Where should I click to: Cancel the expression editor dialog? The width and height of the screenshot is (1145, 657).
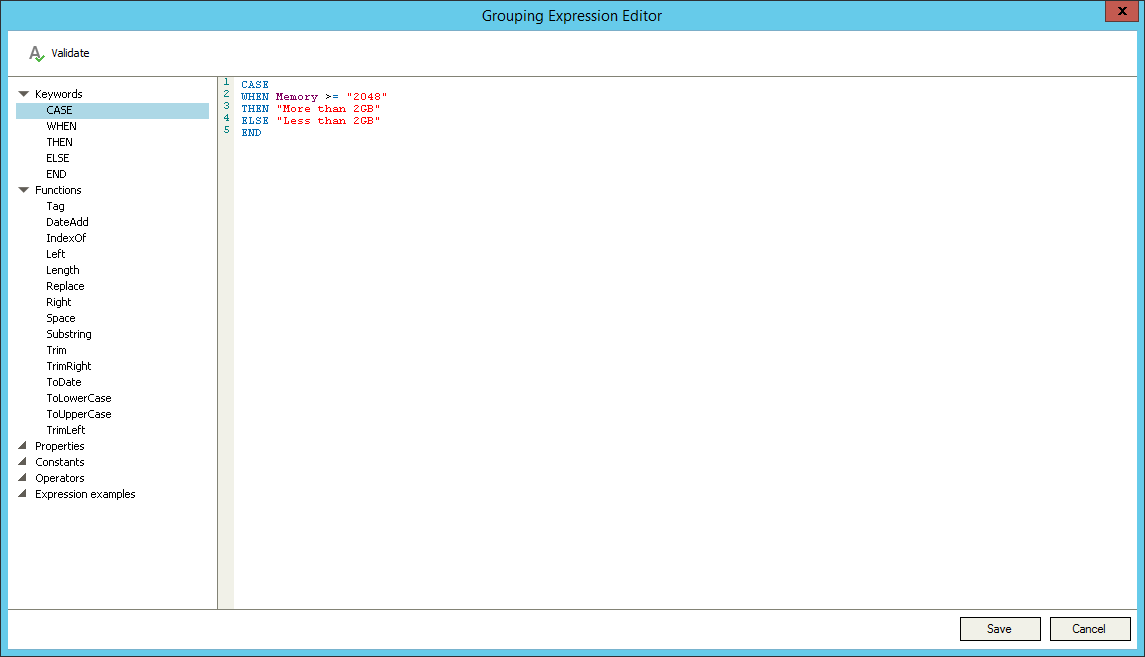tap(1090, 629)
